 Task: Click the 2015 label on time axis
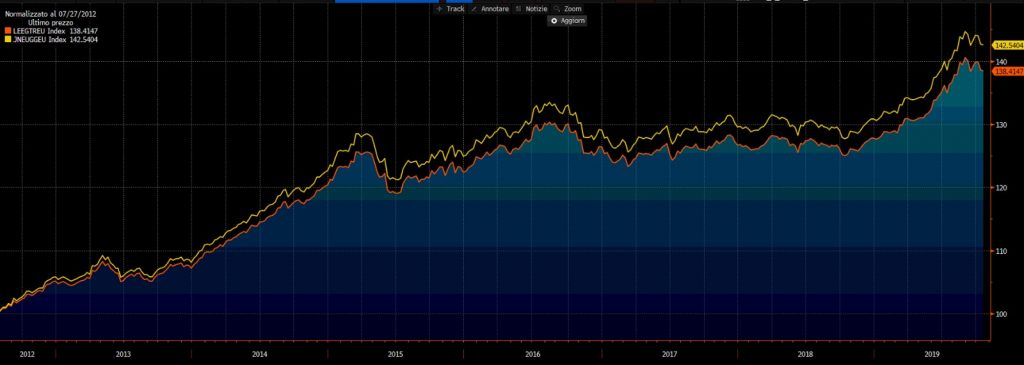coord(395,354)
